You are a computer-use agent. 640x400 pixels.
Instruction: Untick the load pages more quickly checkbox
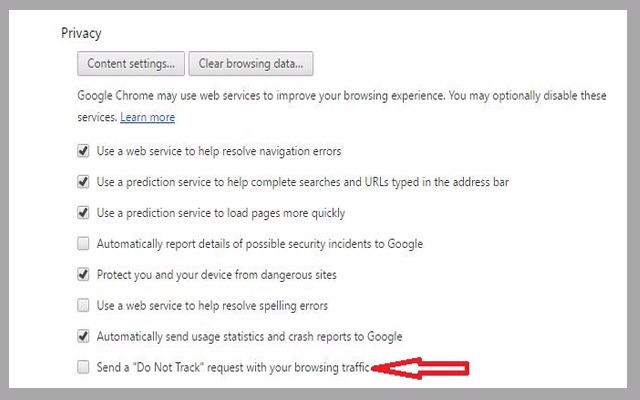click(83, 213)
